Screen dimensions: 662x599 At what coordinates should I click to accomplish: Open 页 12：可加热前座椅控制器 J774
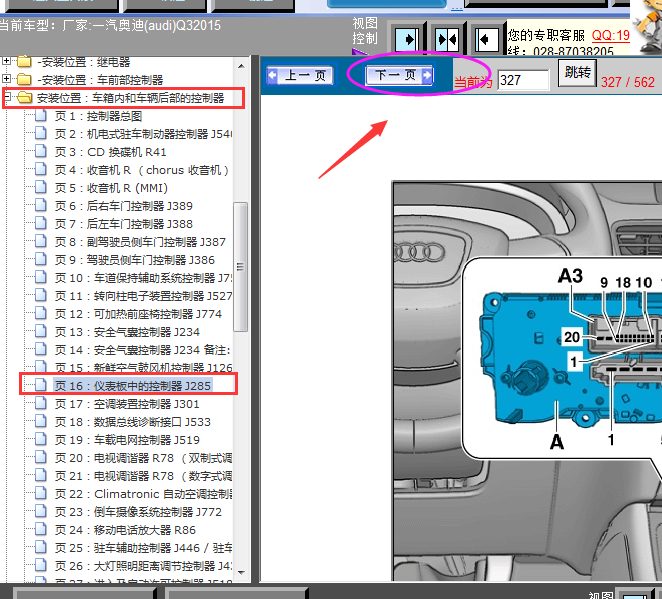138,314
